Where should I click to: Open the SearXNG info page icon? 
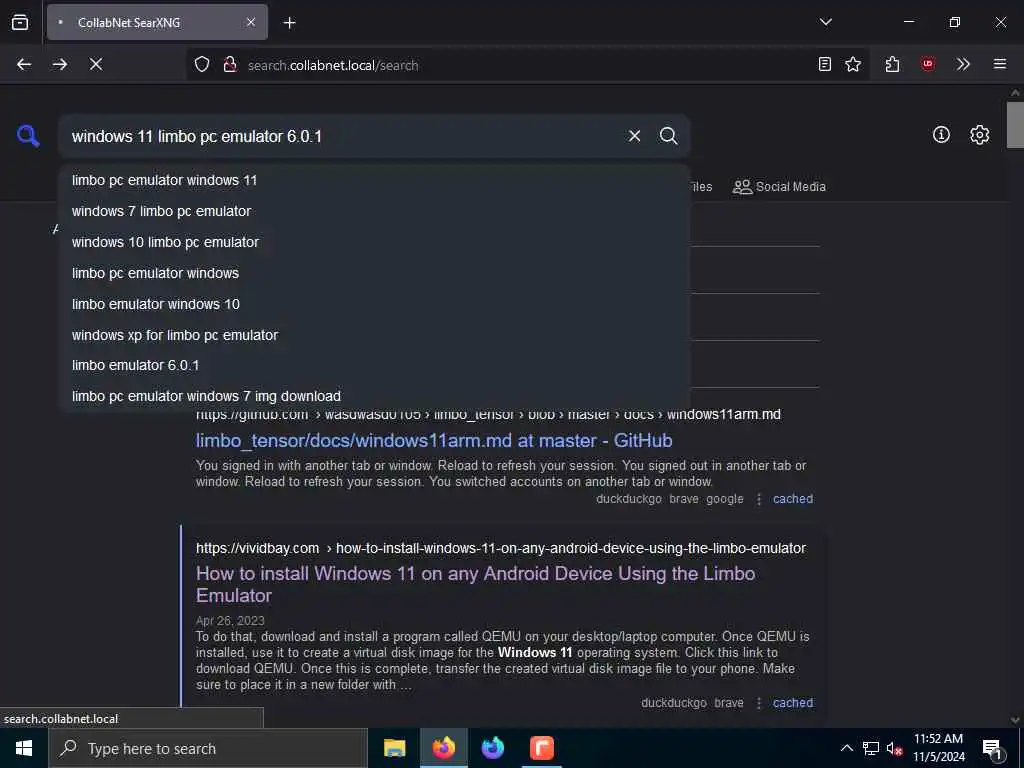(940, 135)
